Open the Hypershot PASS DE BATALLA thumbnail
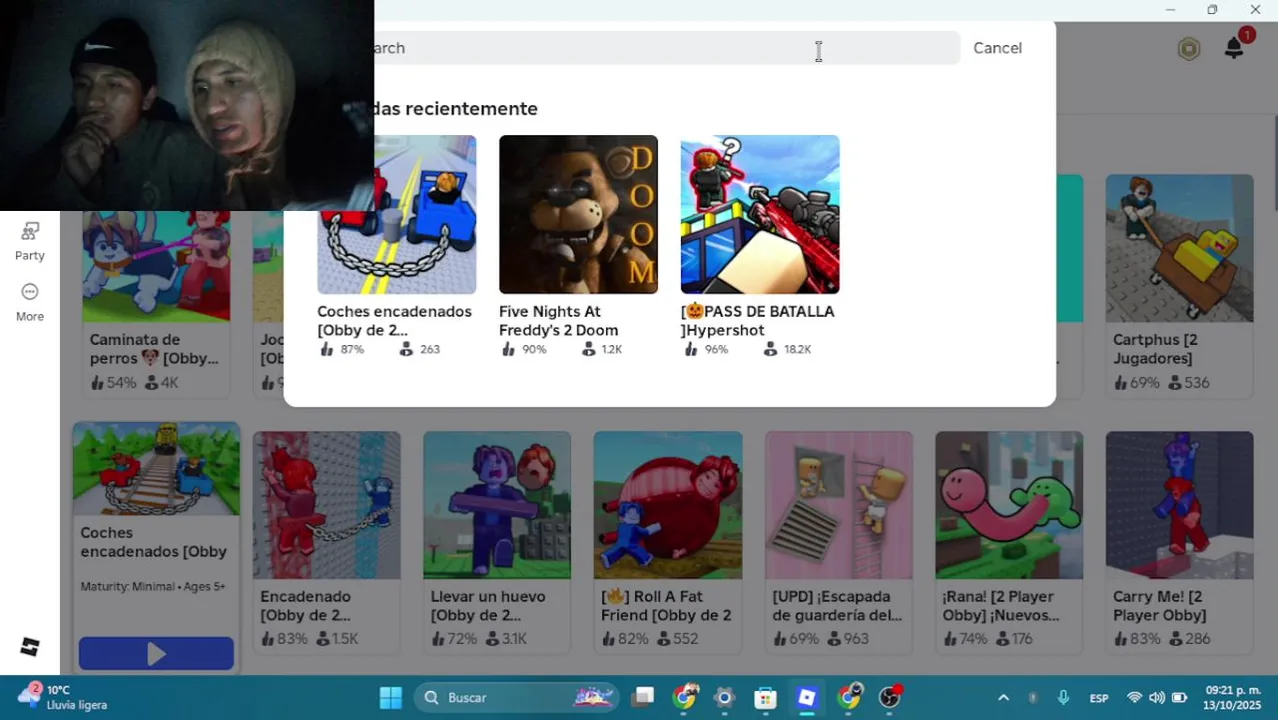 click(760, 214)
